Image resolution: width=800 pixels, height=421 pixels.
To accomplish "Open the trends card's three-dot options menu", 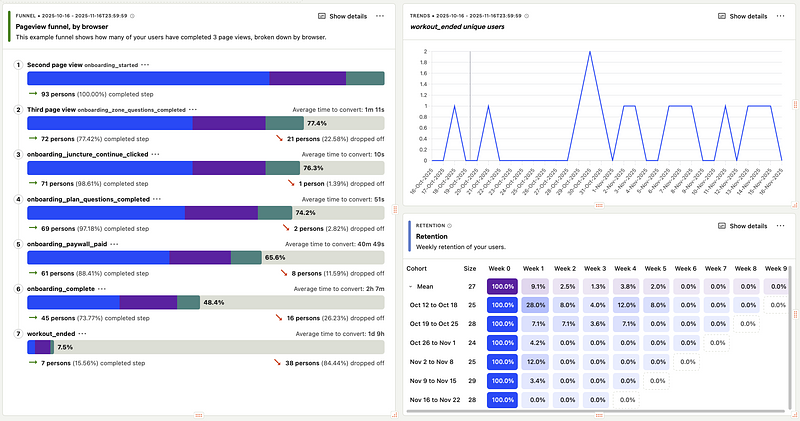I will [780, 17].
